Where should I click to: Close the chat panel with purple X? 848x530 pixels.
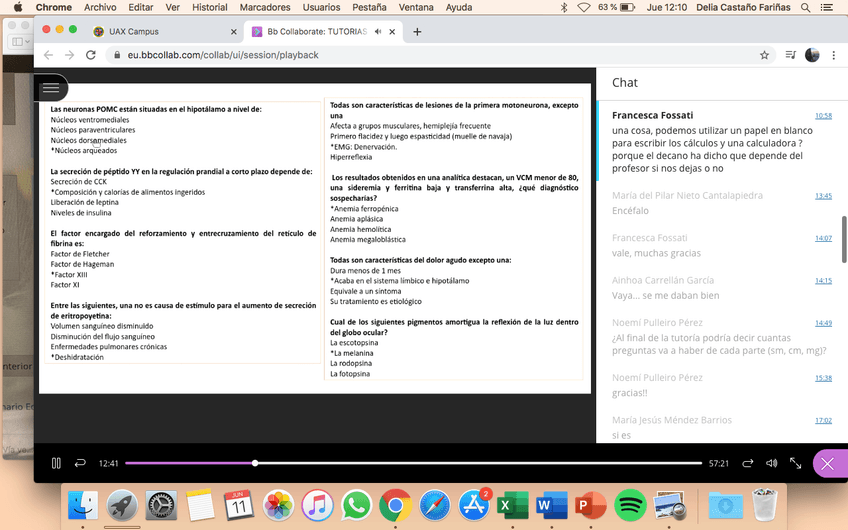[826, 463]
